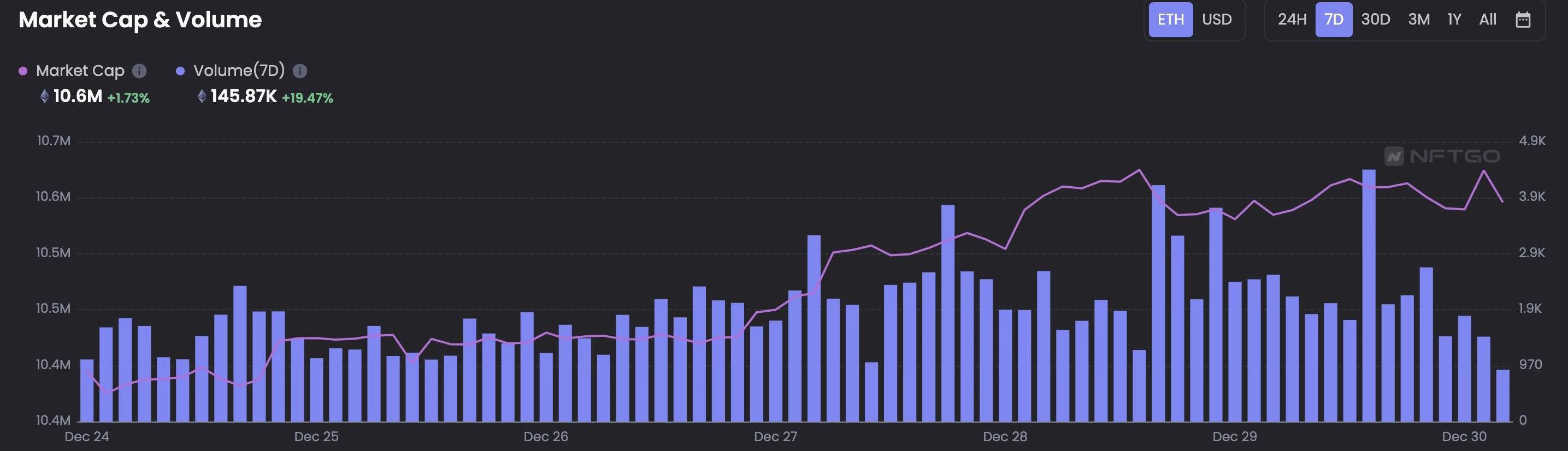Select the 24H time range
This screenshot has width=1568, height=451.
[1292, 20]
